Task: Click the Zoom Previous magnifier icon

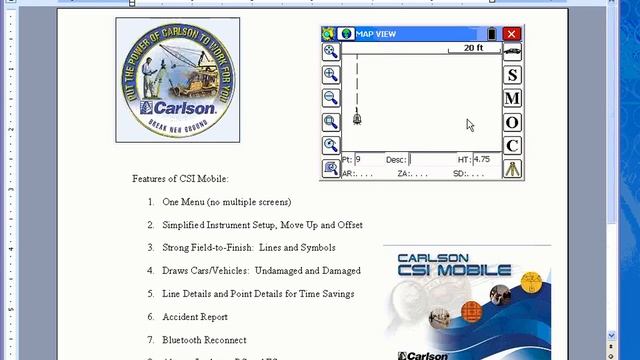Action: [x=331, y=145]
